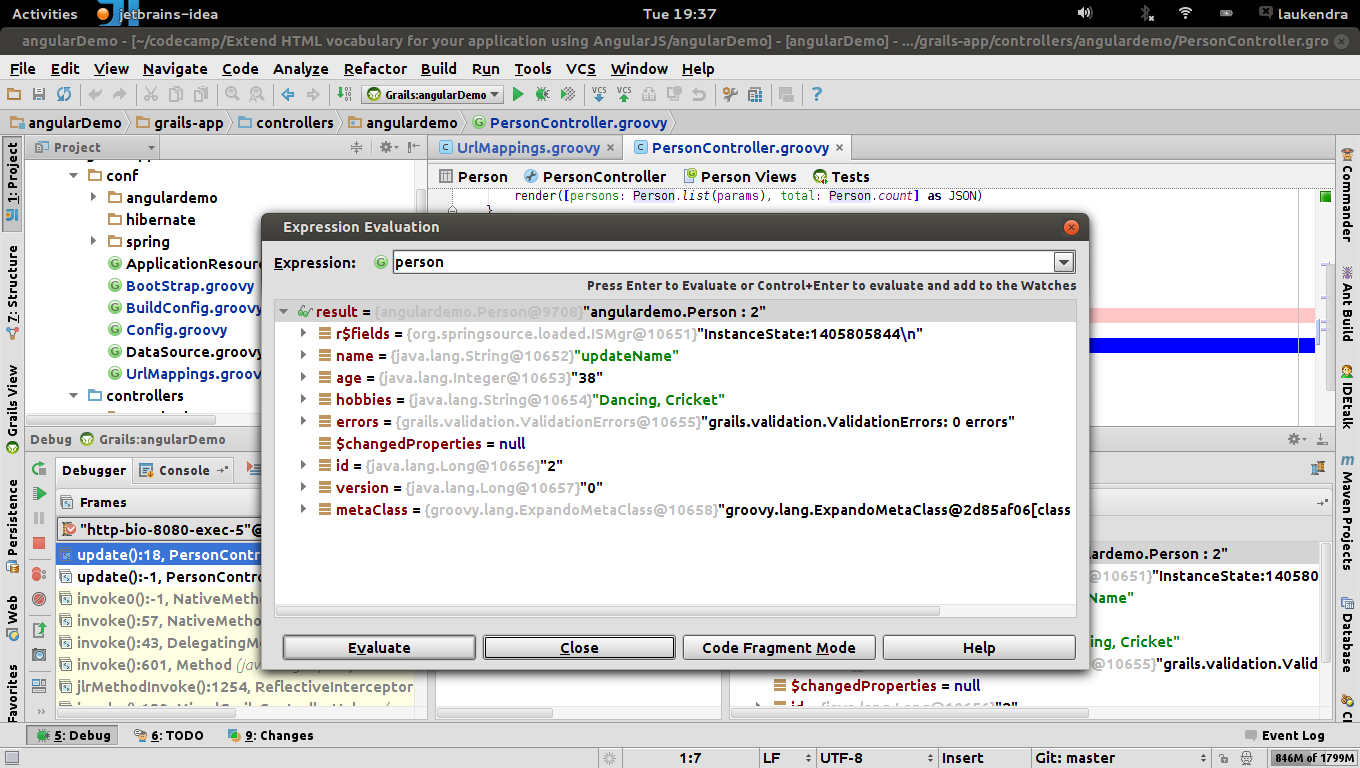This screenshot has width=1360, height=768.
Task: Click the Expression input field
Action: 724,263
